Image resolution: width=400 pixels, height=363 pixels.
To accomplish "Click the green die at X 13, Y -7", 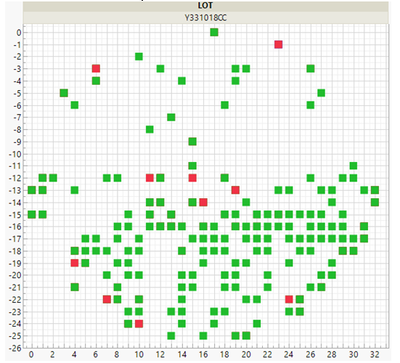I will [x=171, y=117].
